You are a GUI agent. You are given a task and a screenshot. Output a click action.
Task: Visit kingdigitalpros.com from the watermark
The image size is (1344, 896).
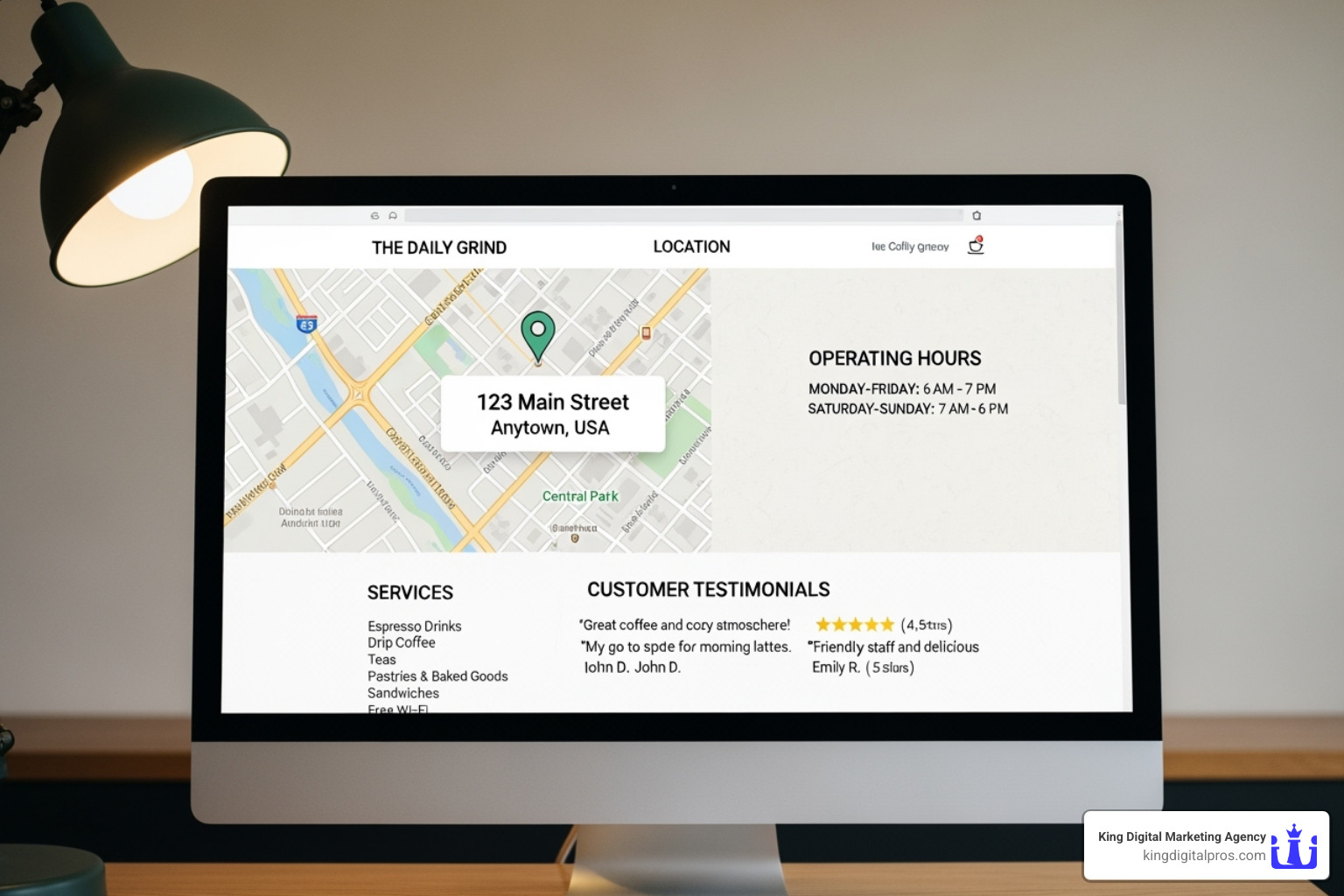click(x=1206, y=856)
